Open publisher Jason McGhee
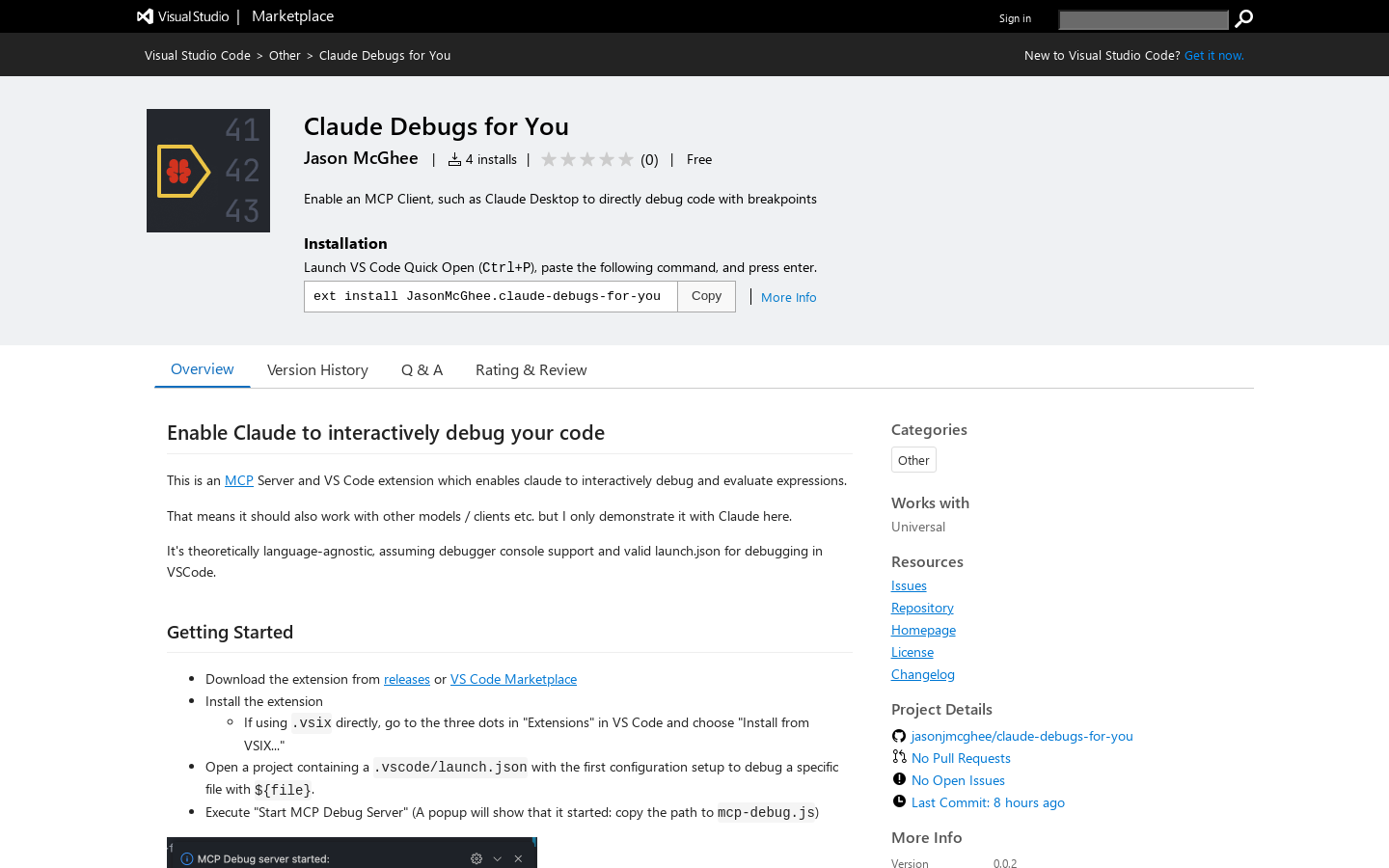 361,158
